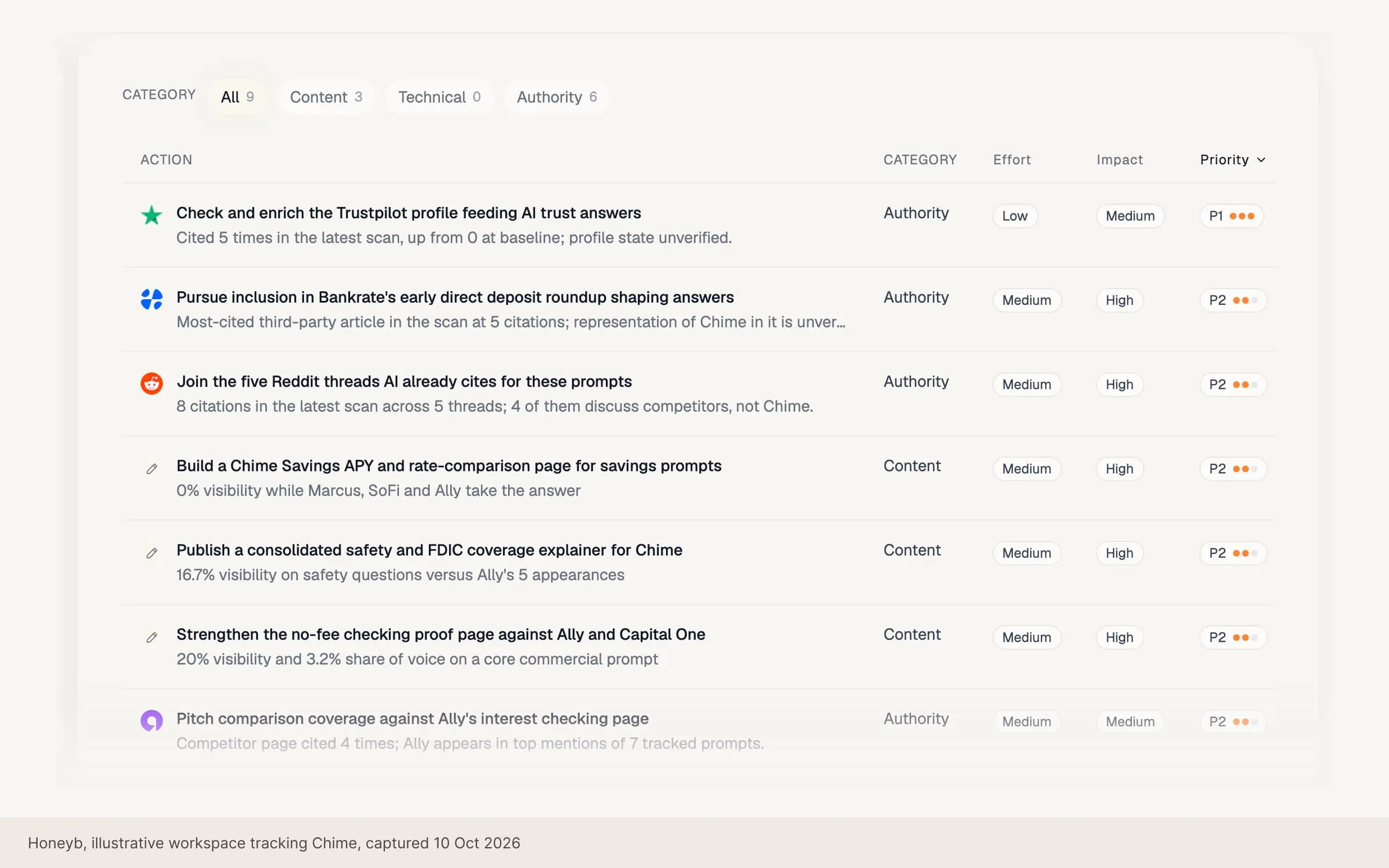The height and width of the screenshot is (868, 1389).
Task: Open Pursue inclusion in Bankrate's roundup action
Action: coord(455,297)
